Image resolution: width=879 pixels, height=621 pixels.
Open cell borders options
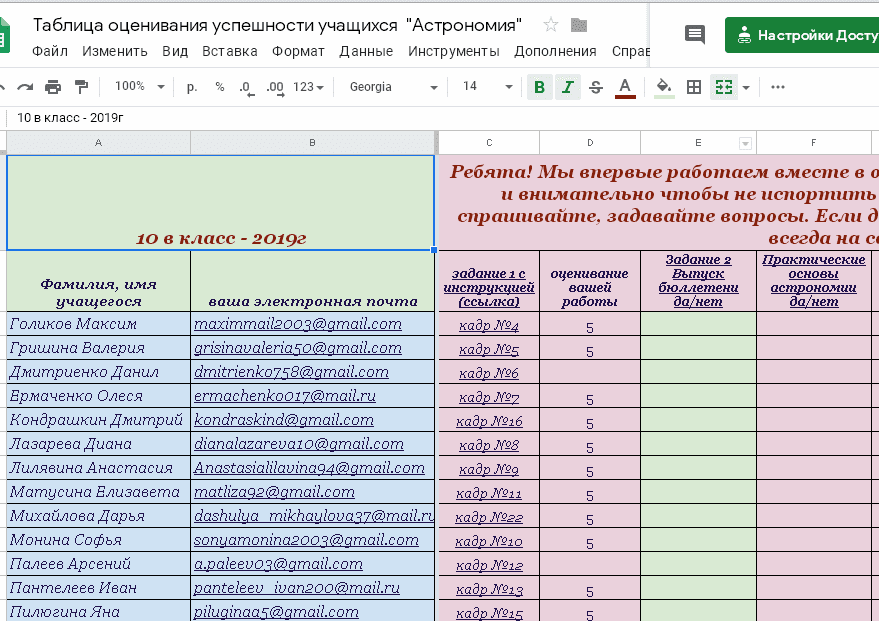[x=694, y=87]
